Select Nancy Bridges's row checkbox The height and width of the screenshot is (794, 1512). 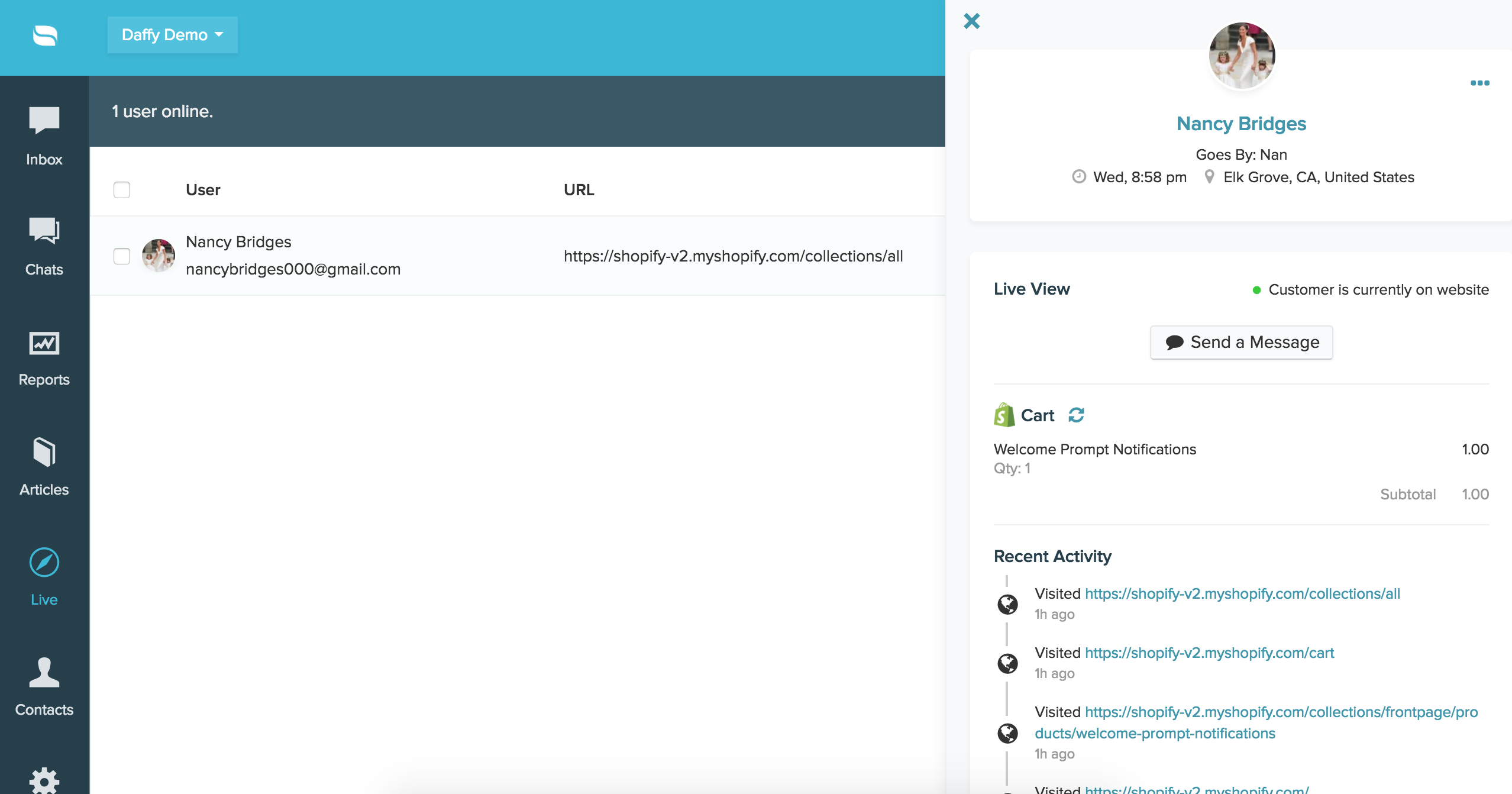pos(122,256)
